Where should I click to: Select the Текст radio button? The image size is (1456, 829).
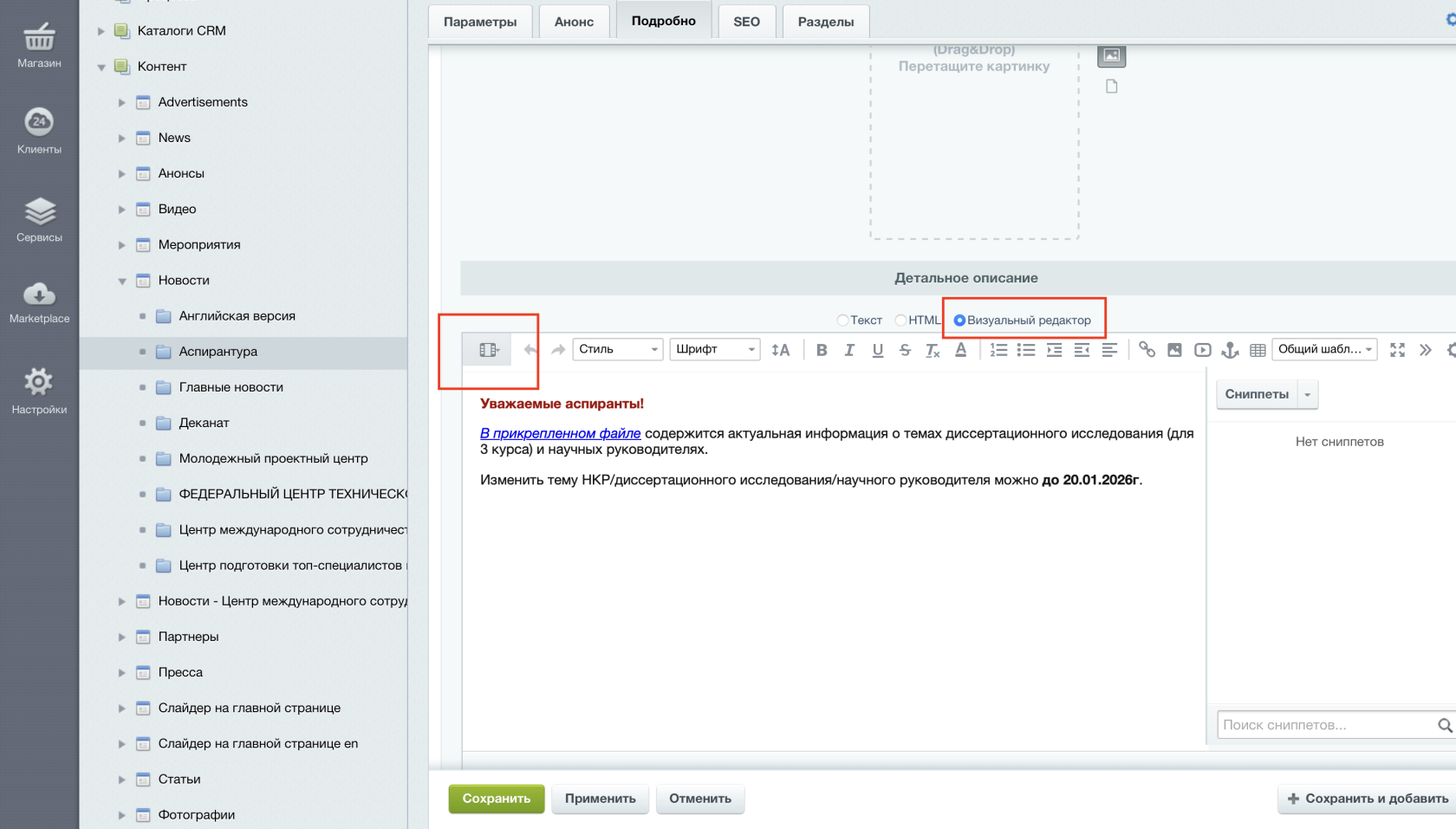(x=842, y=321)
